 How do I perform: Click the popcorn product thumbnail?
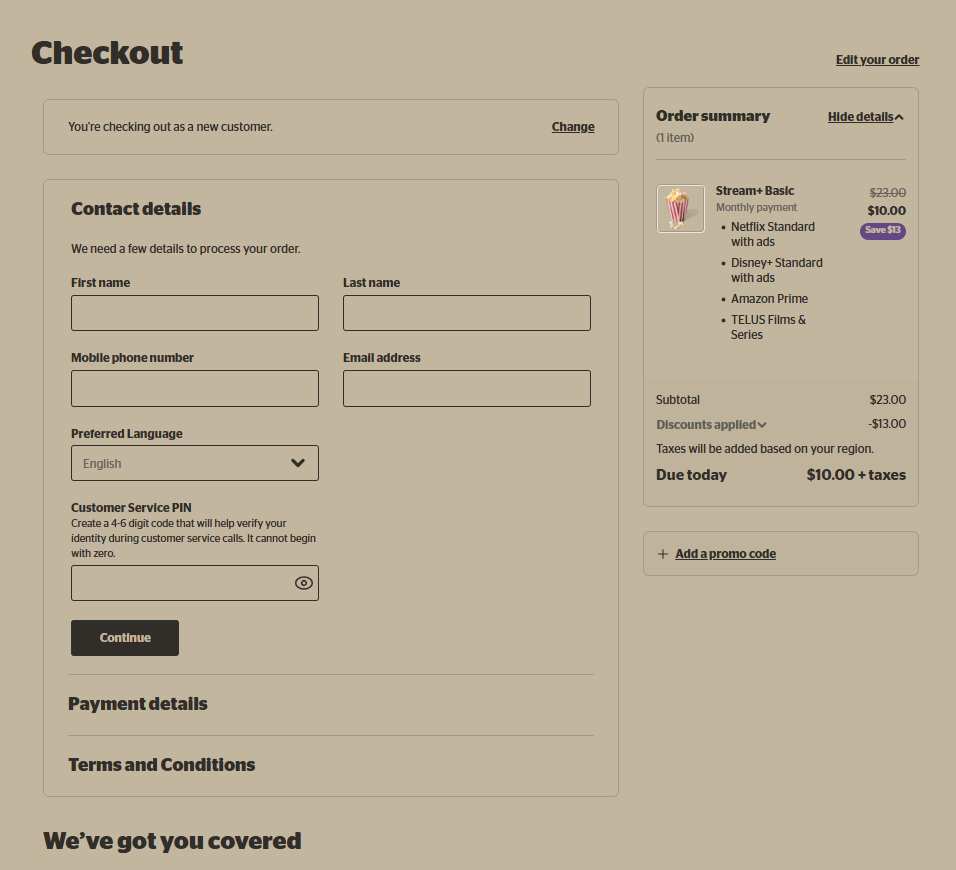coord(680,209)
